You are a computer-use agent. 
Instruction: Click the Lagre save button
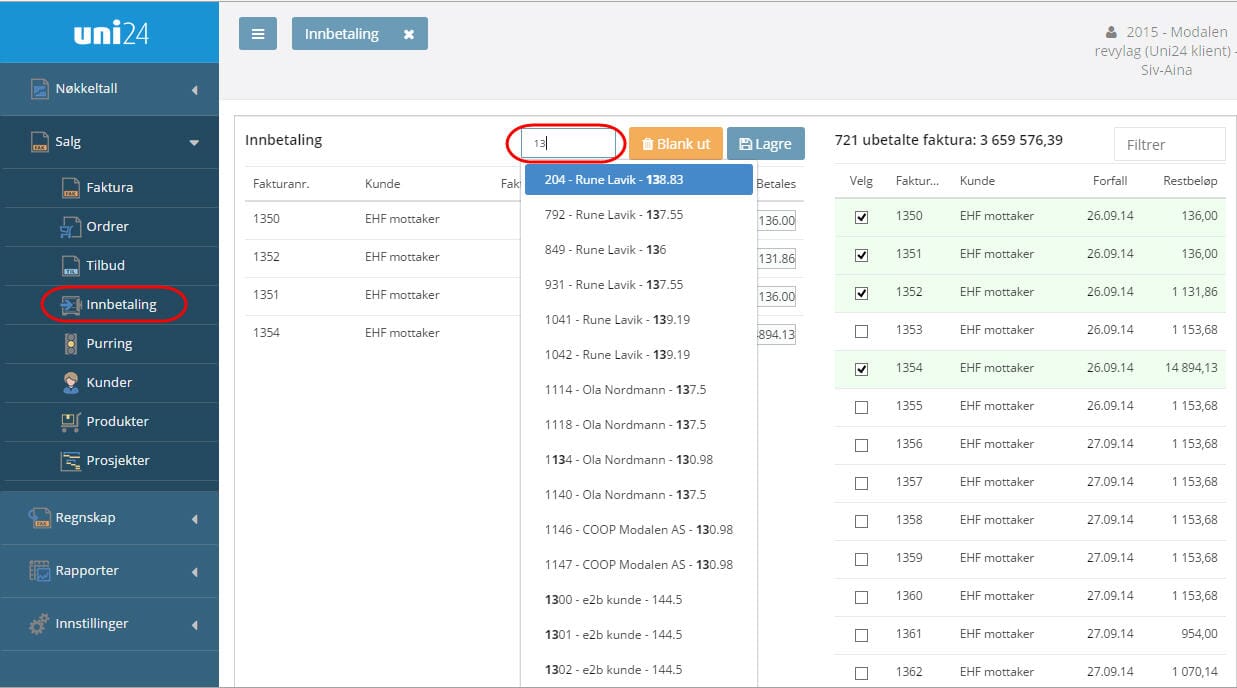click(765, 144)
